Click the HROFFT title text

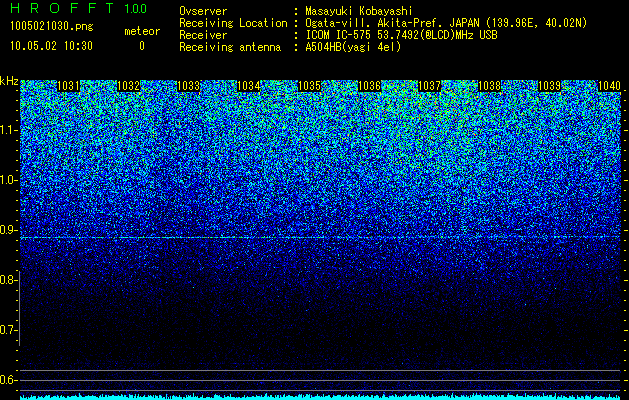62,8
